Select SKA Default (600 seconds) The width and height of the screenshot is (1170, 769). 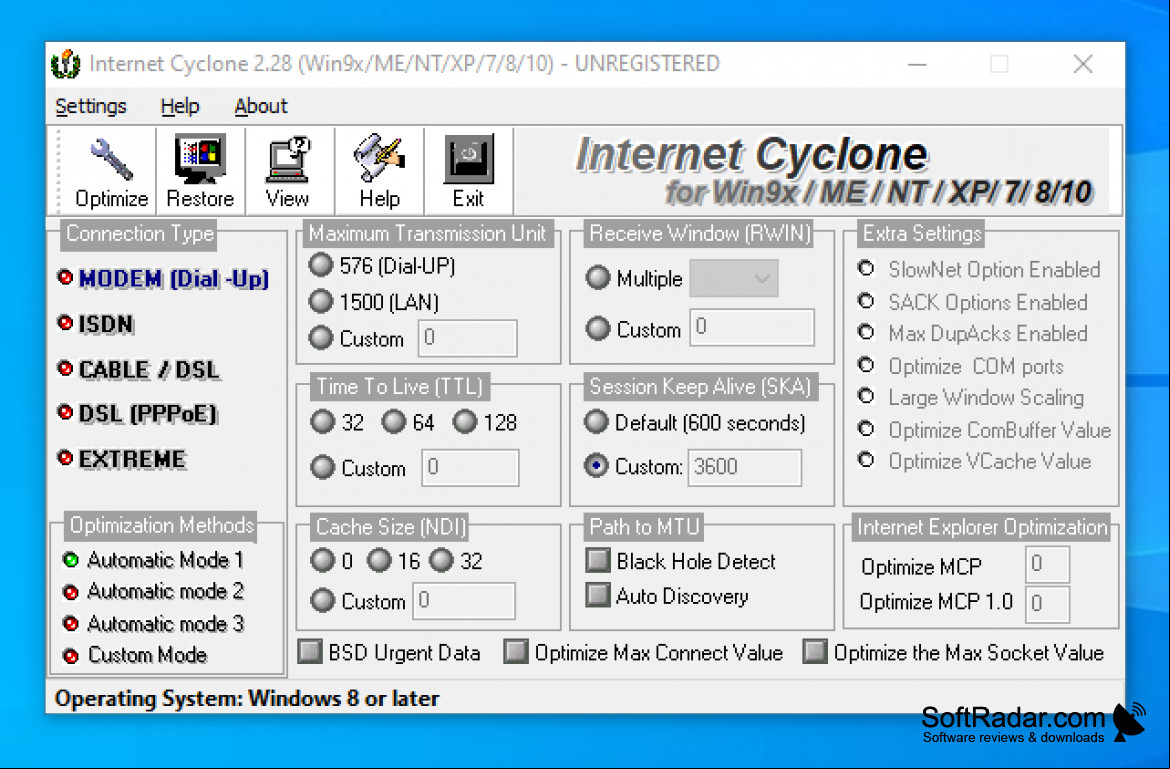click(x=695, y=422)
